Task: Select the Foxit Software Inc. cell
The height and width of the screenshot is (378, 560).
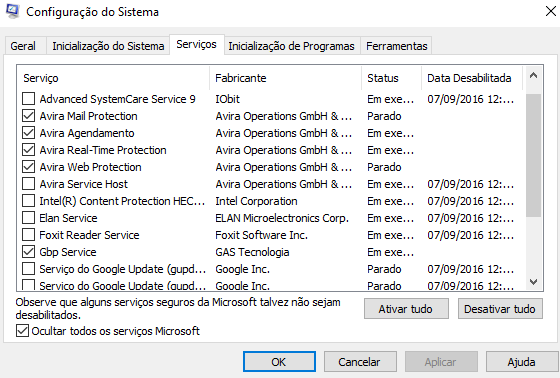Action: coord(261,235)
